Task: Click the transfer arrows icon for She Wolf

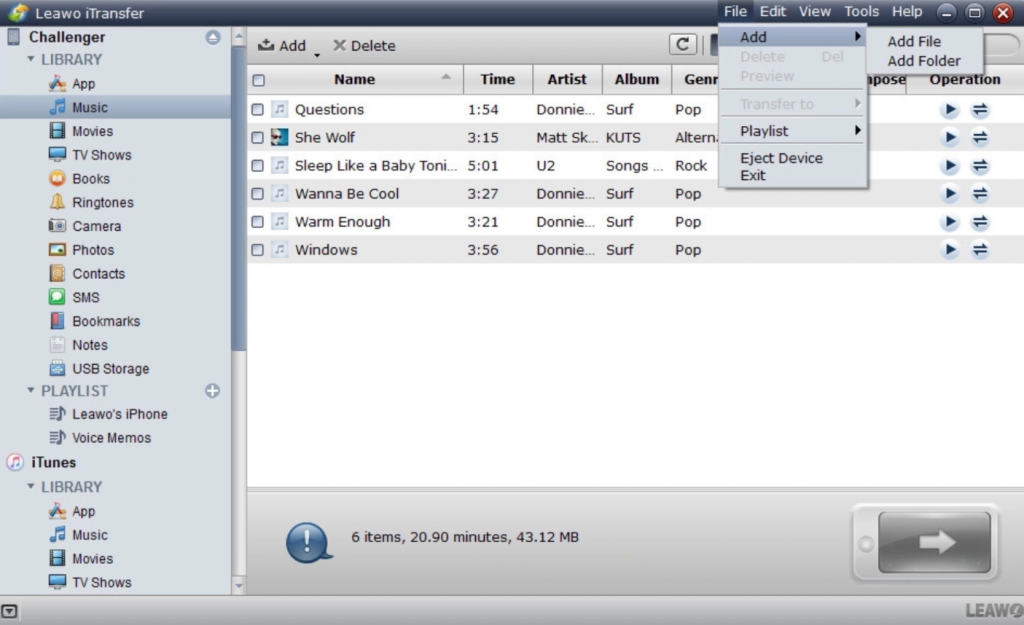Action: point(980,138)
